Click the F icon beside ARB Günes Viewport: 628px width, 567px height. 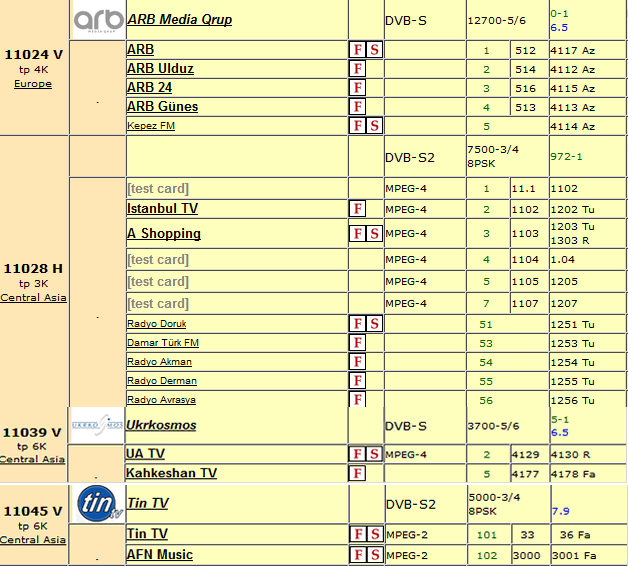(x=357, y=107)
